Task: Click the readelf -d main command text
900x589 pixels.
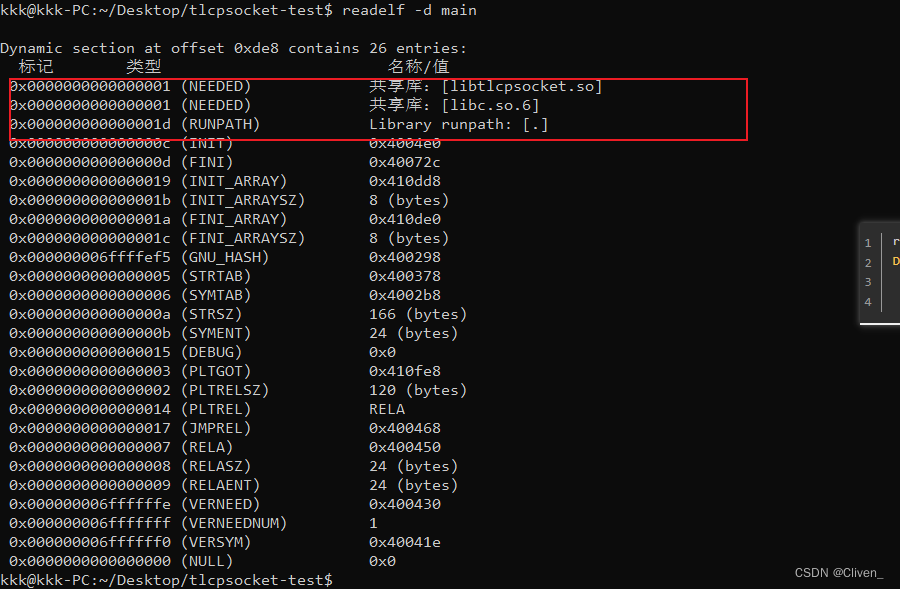Action: (x=409, y=10)
